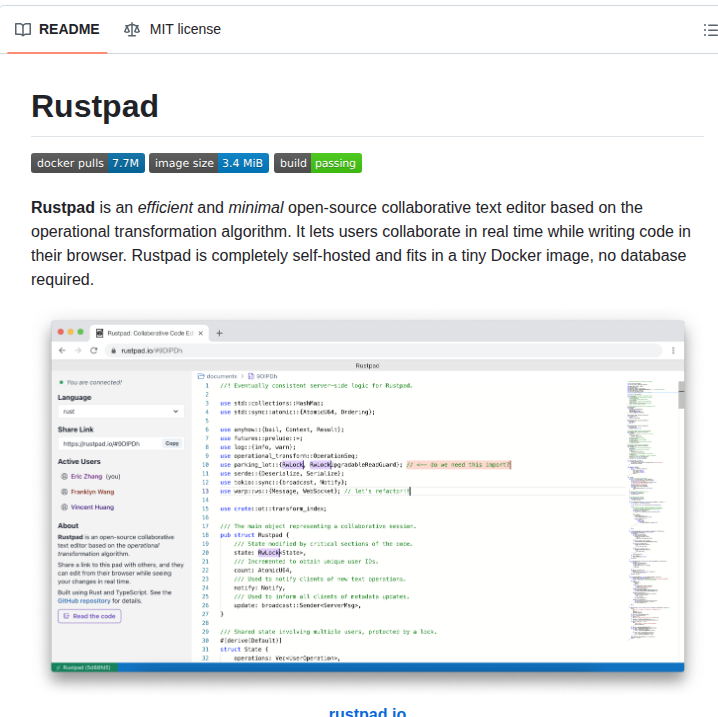718x717 pixels.
Task: Follow the rustpad.io link
Action: click(367, 712)
